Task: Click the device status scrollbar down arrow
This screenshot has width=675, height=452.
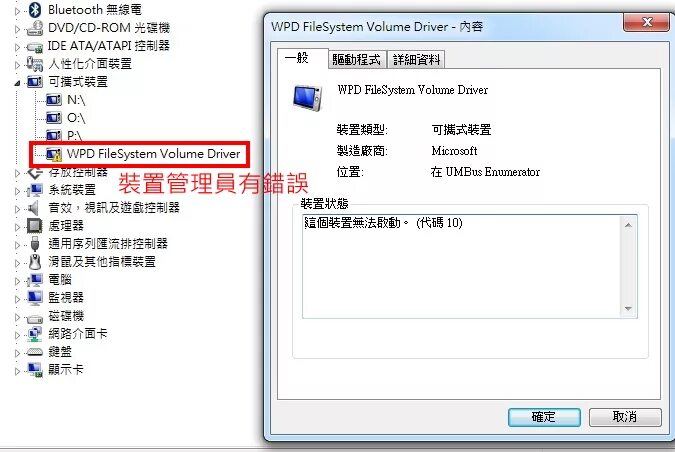Action: pos(628,309)
